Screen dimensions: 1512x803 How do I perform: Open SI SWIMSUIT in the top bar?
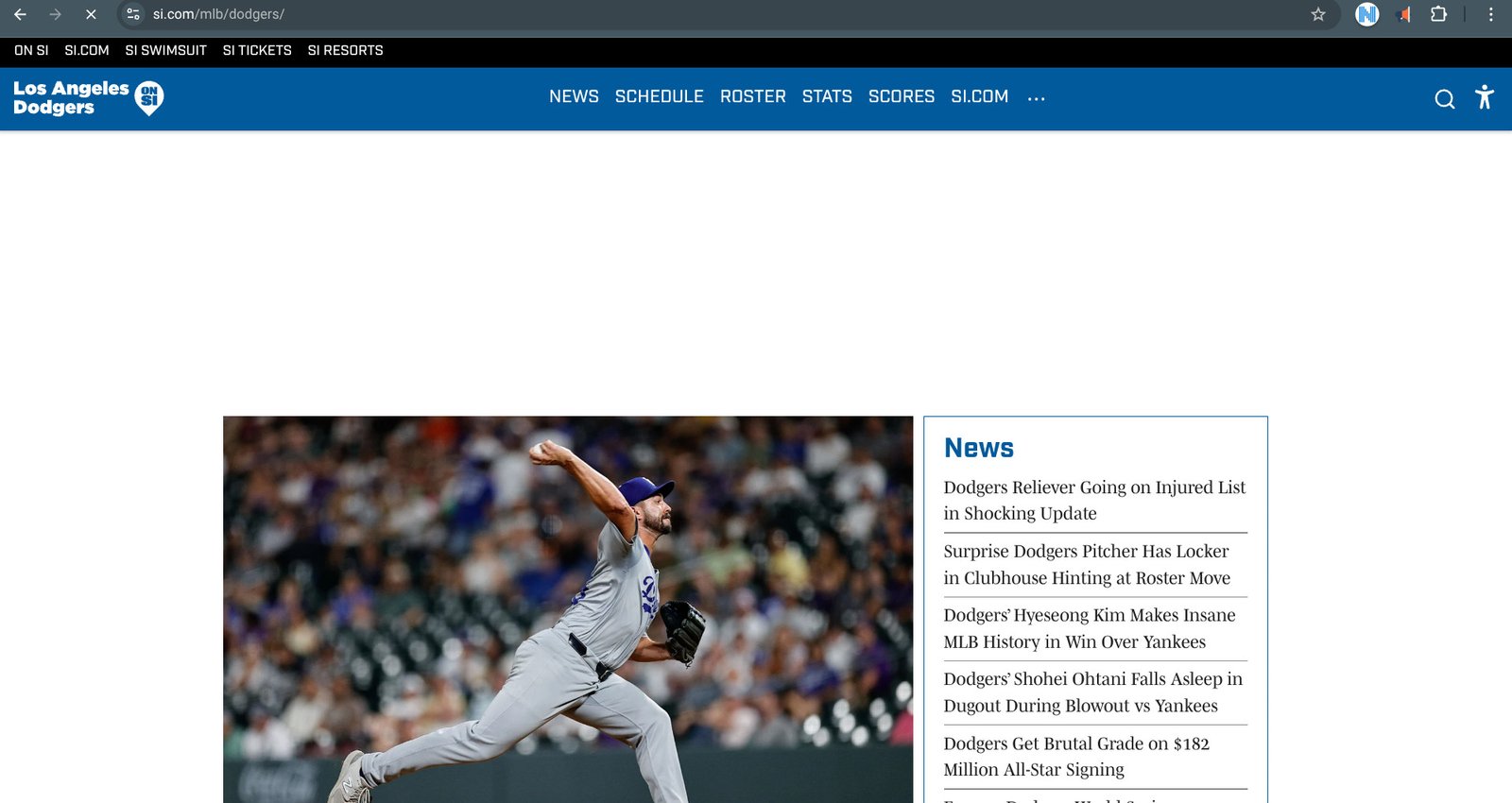(x=165, y=50)
